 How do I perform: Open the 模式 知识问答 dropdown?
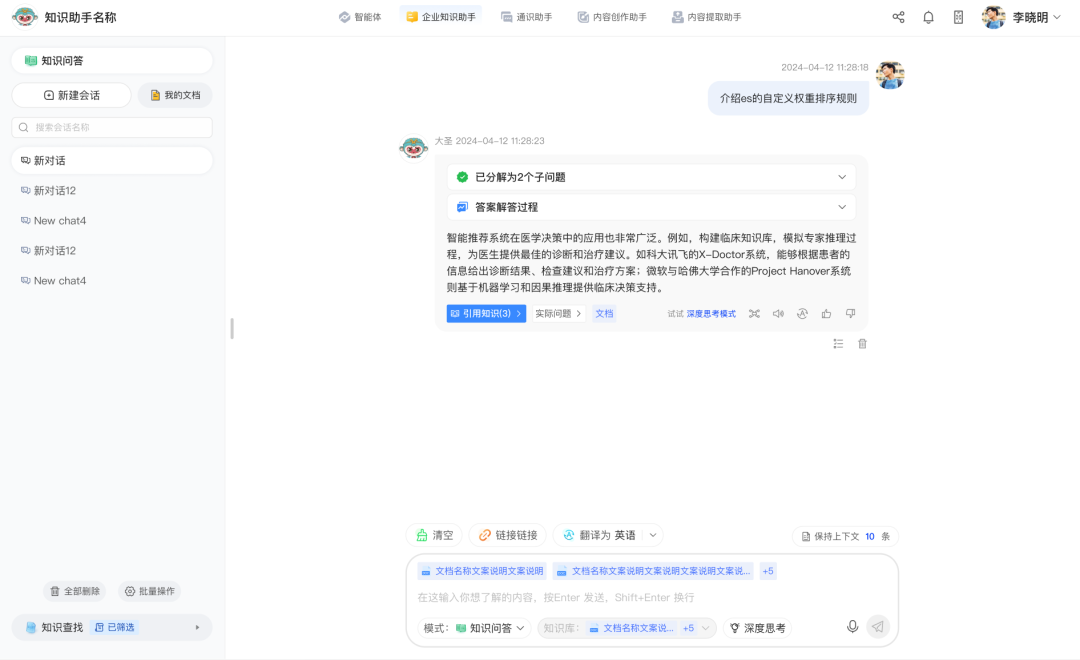pyautogui.click(x=475, y=628)
